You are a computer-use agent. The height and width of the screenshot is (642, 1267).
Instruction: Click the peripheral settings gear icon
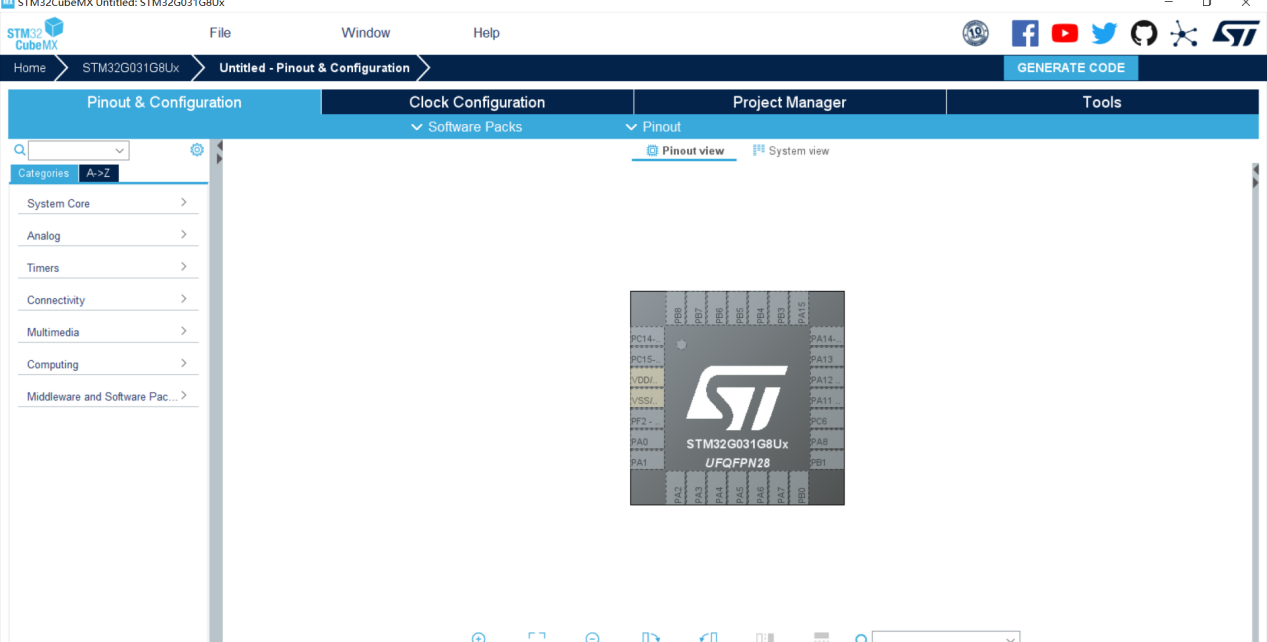click(197, 150)
